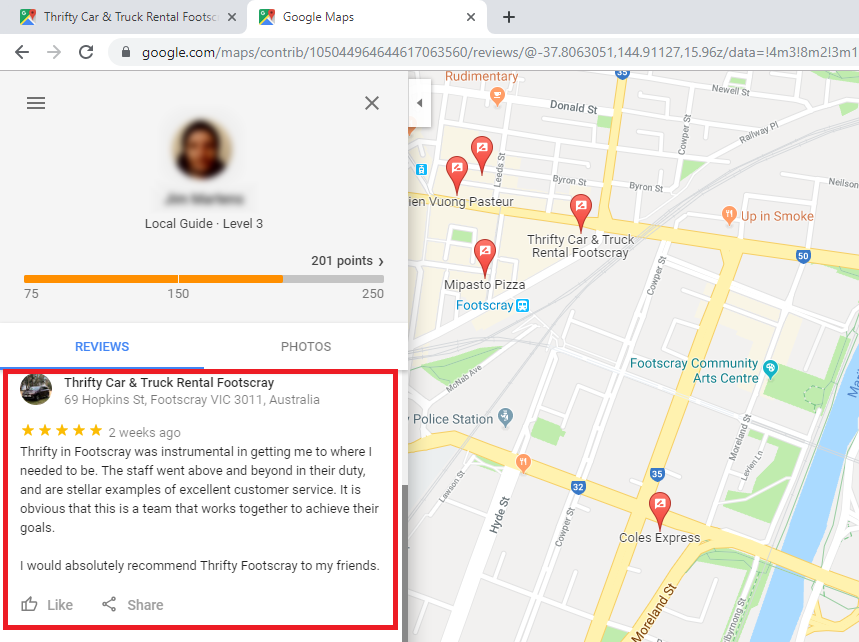Click the Footscray train station icon
This screenshot has width=859, height=642.
pos(523,306)
